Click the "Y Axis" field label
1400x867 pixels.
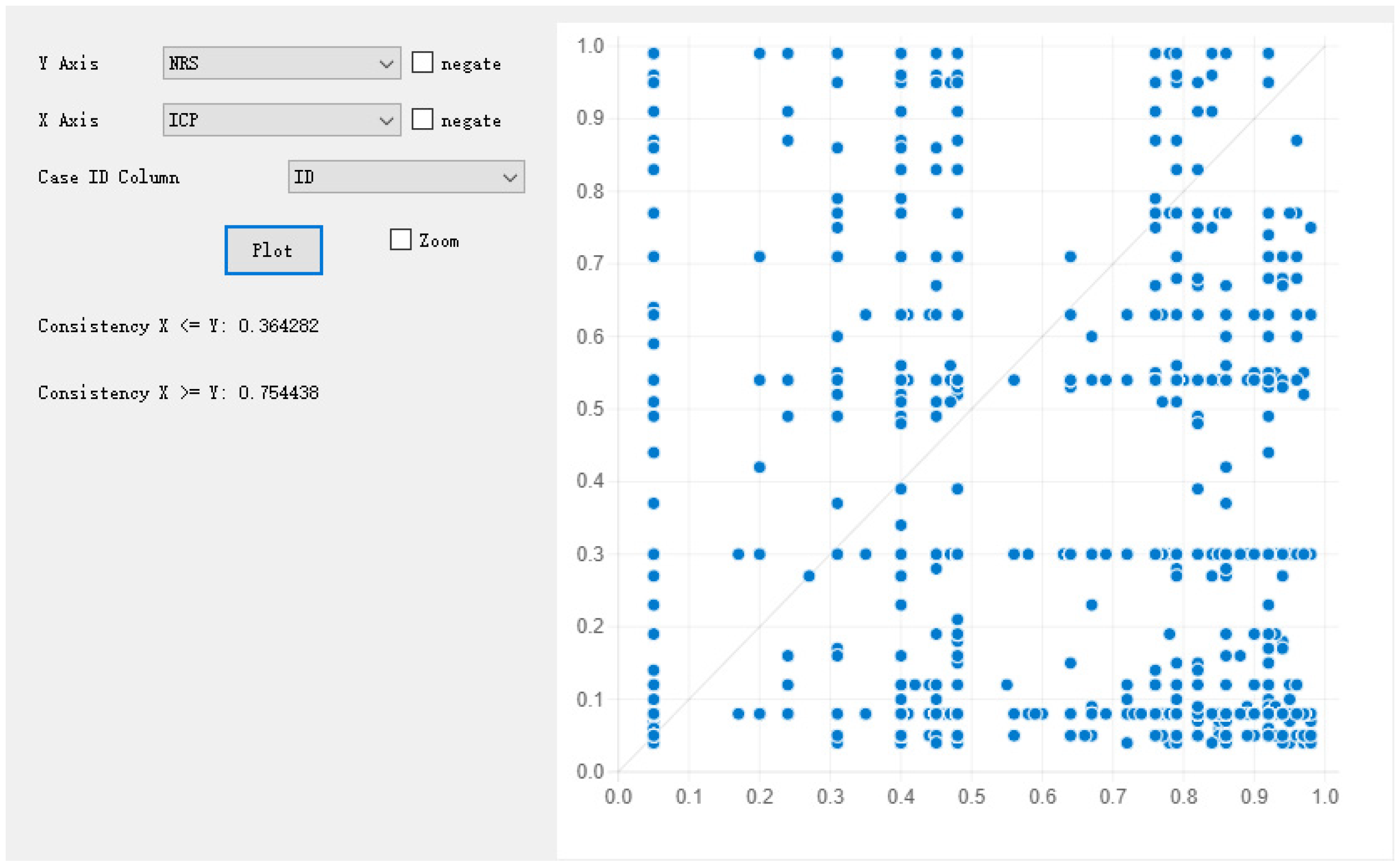(x=68, y=63)
